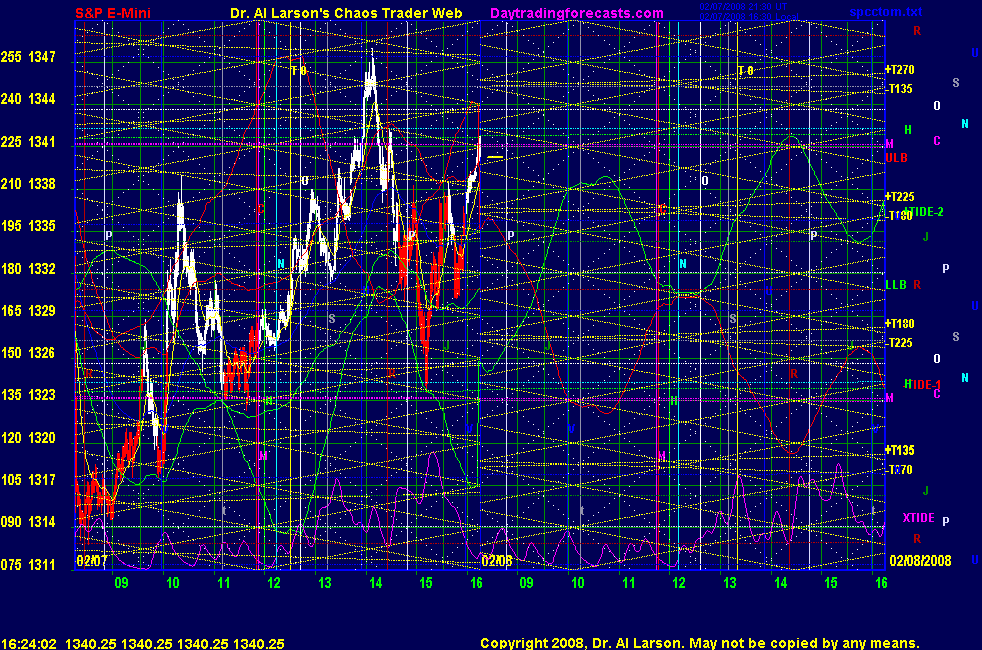982x650 pixels.
Task: Click the "02/08" session date marker
Action: pyautogui.click(x=497, y=560)
